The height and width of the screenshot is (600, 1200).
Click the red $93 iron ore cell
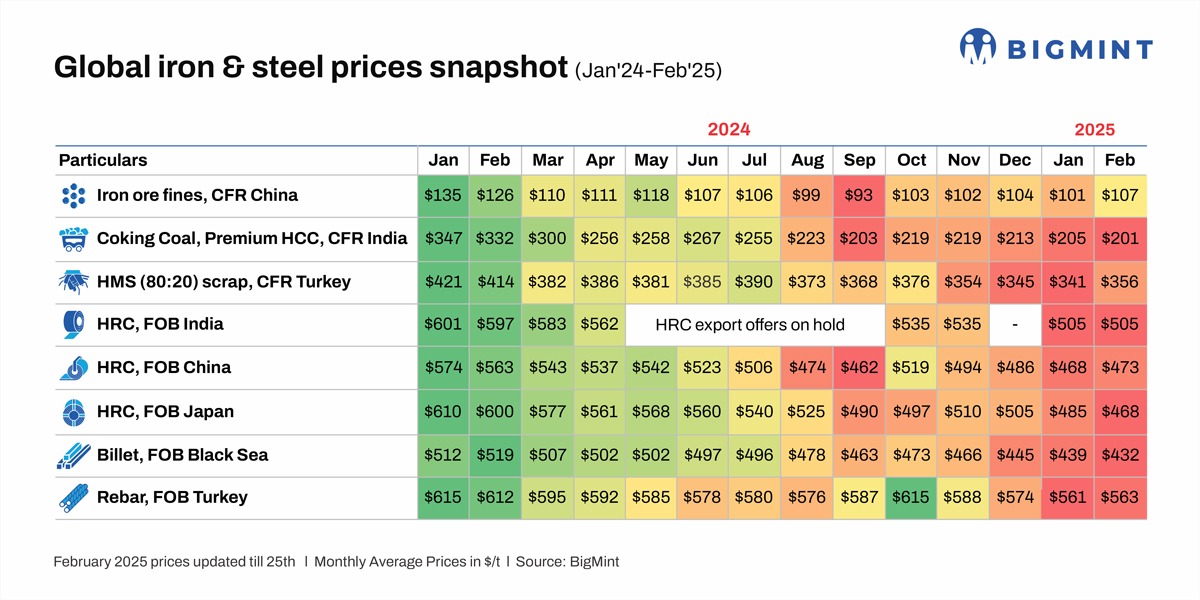point(859,195)
